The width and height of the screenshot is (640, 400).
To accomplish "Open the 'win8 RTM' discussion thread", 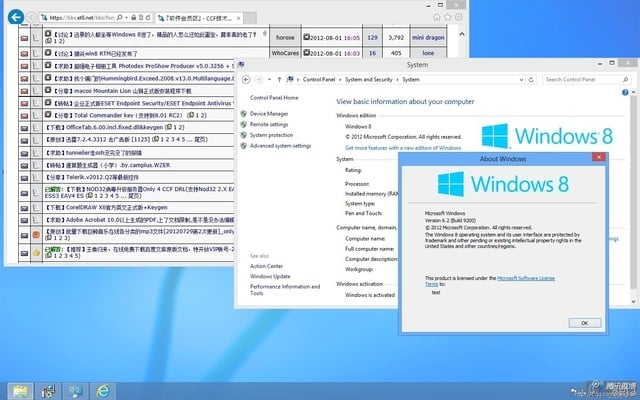I will click(97, 53).
